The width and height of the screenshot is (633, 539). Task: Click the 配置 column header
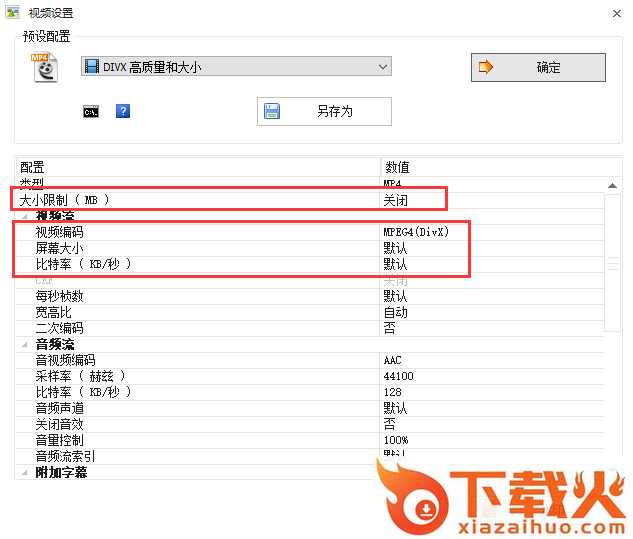tap(33, 167)
